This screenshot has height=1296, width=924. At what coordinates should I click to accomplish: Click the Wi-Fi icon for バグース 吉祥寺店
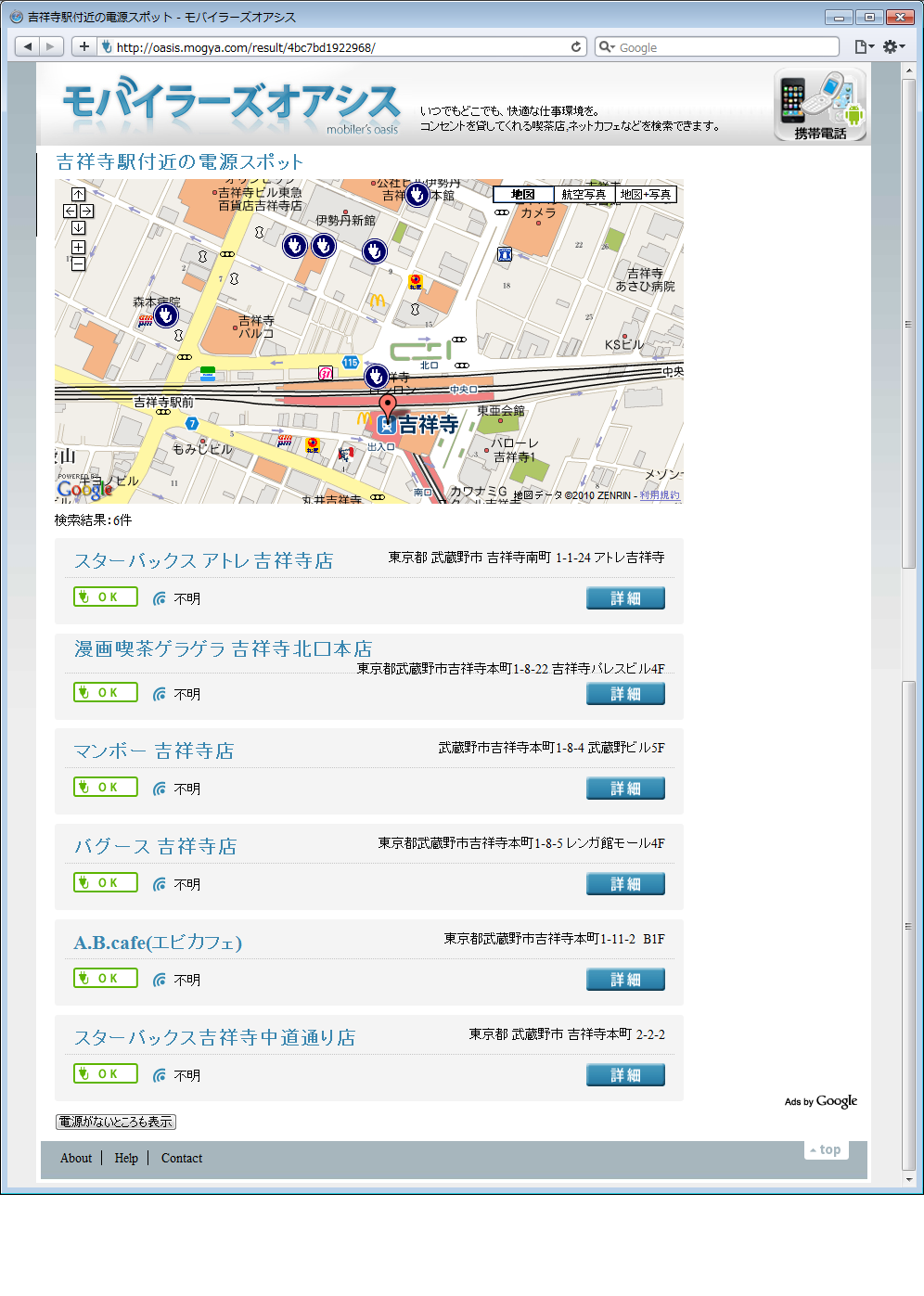click(160, 884)
